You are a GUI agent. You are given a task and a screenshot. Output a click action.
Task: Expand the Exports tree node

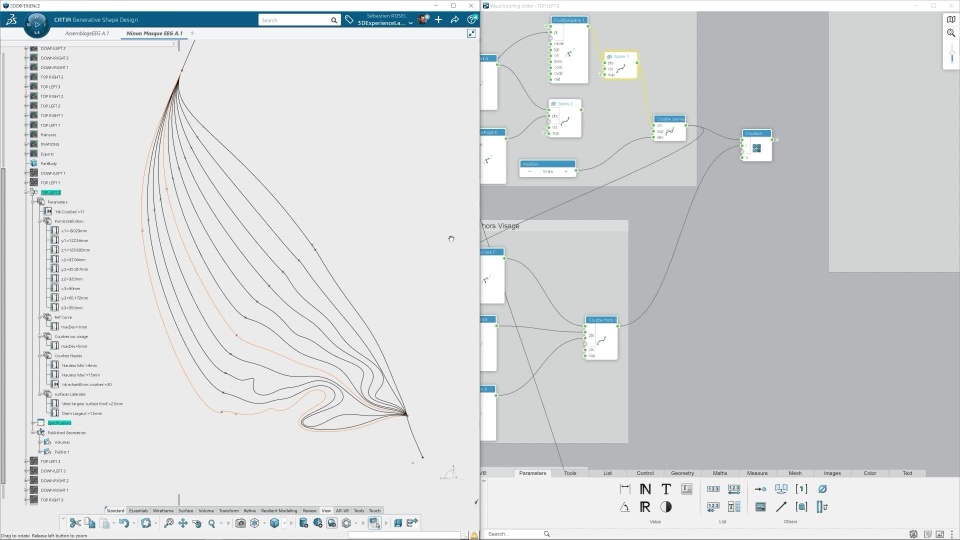click(x=26, y=154)
